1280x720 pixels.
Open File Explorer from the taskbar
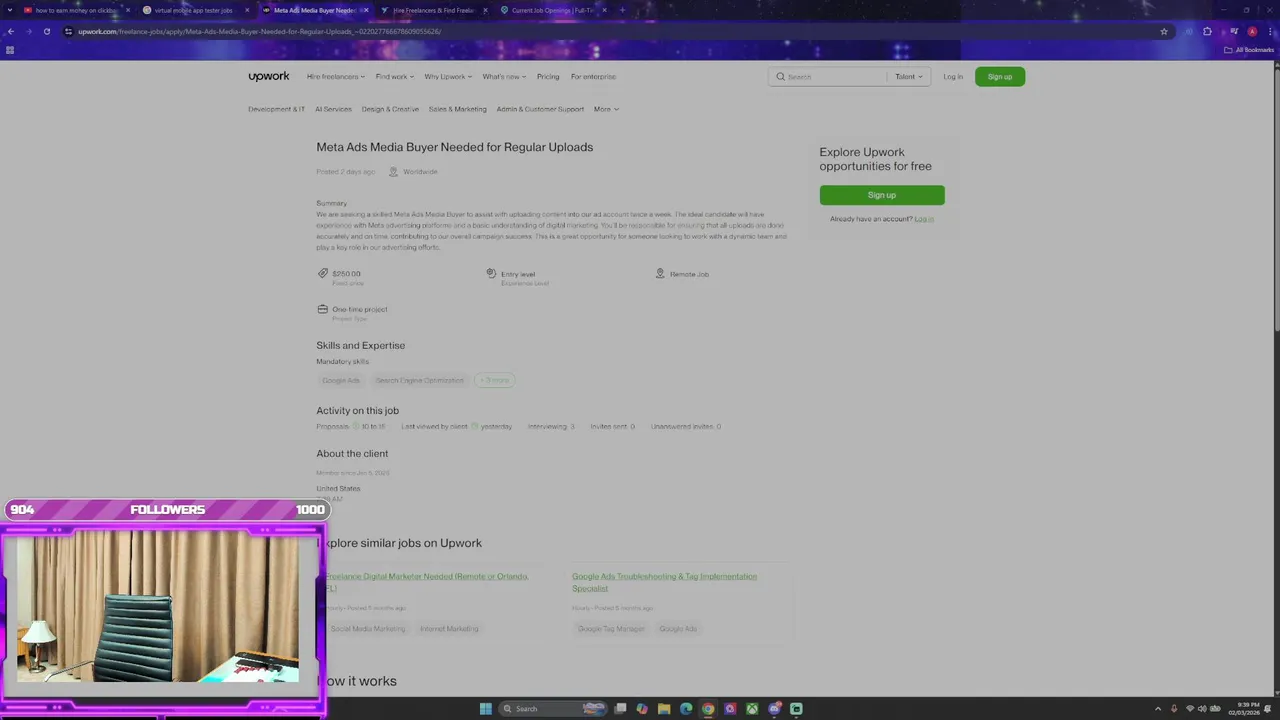664,709
